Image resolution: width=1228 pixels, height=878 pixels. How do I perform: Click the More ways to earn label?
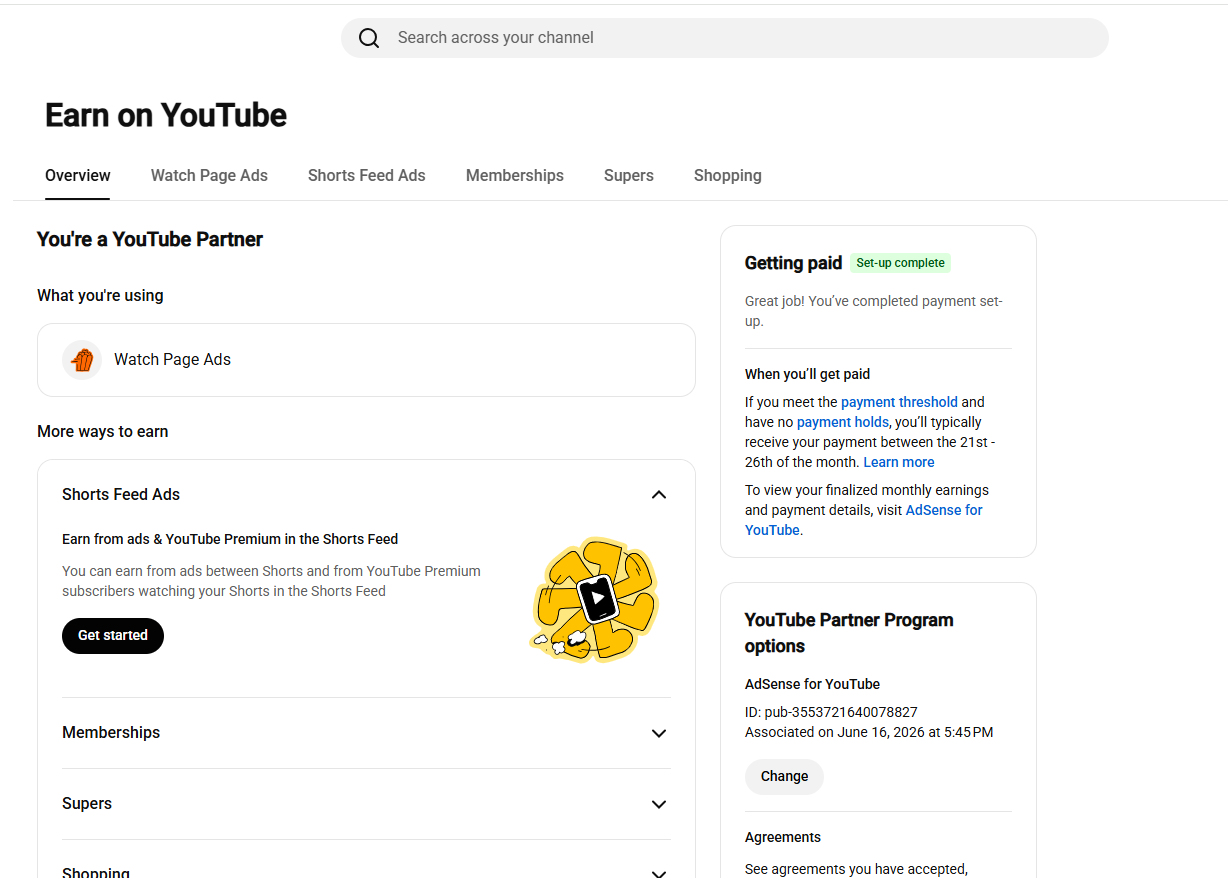coord(103,431)
